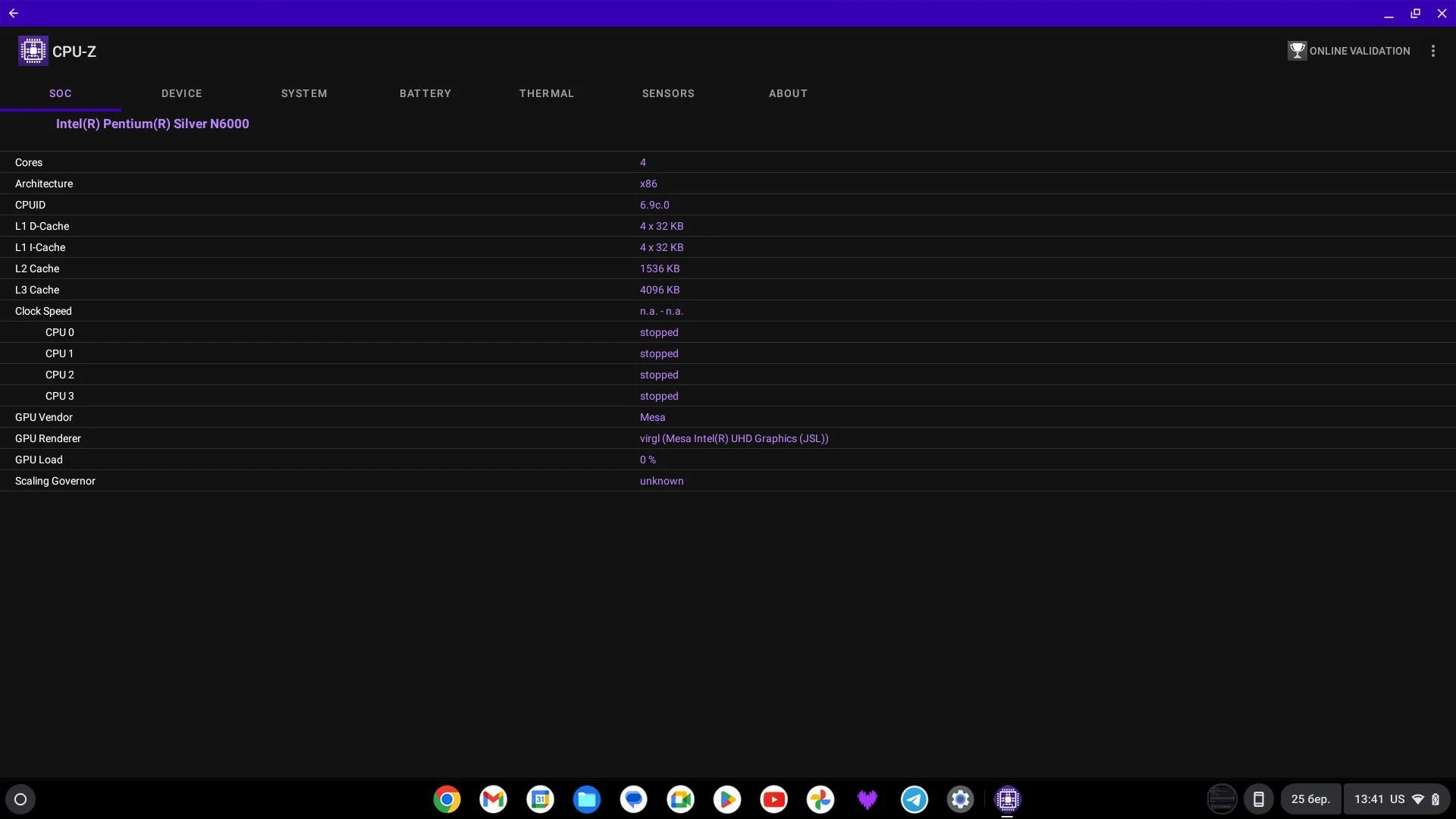Select the Scaling Governor value unknown

(x=661, y=481)
